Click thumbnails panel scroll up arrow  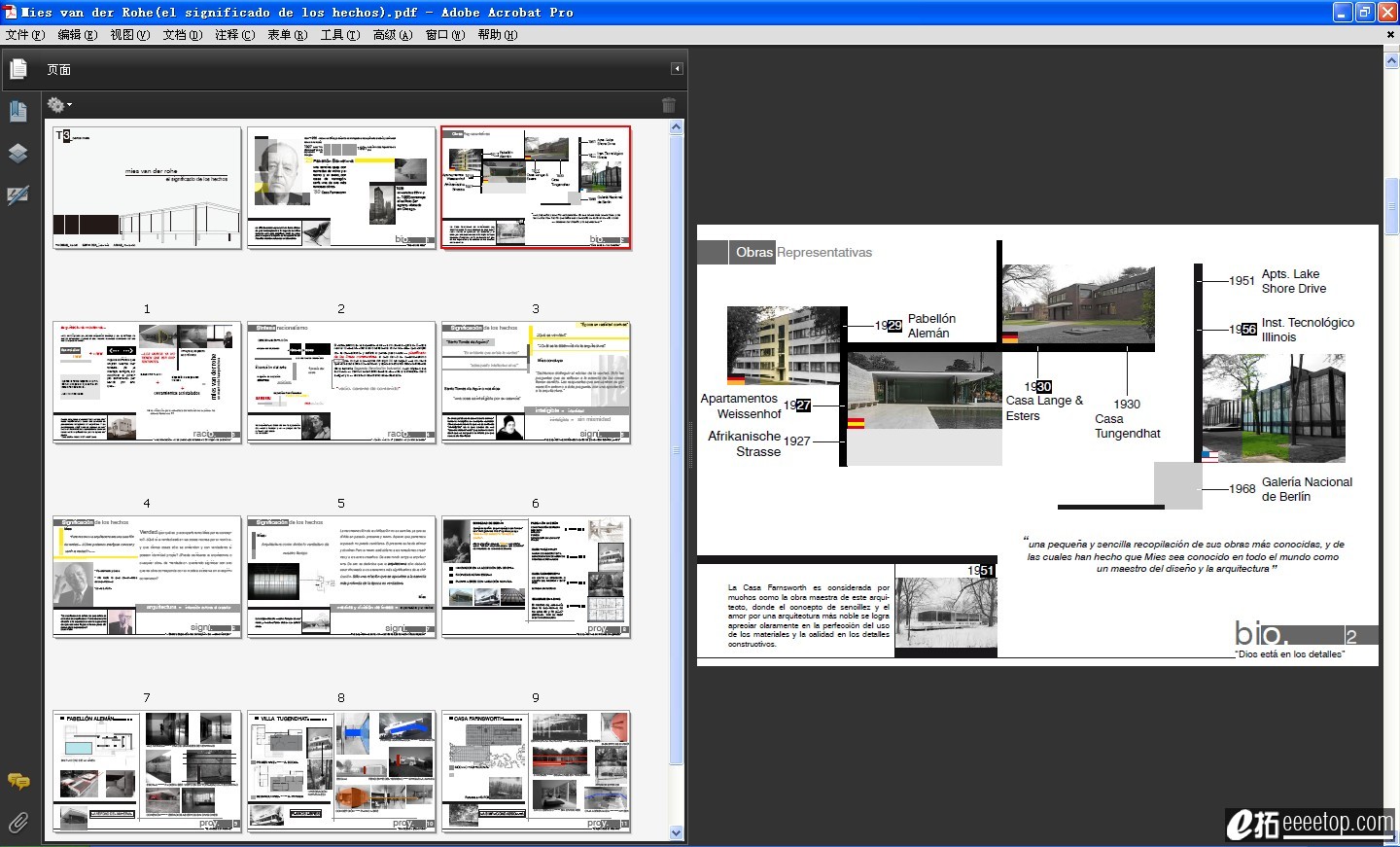coord(677,126)
